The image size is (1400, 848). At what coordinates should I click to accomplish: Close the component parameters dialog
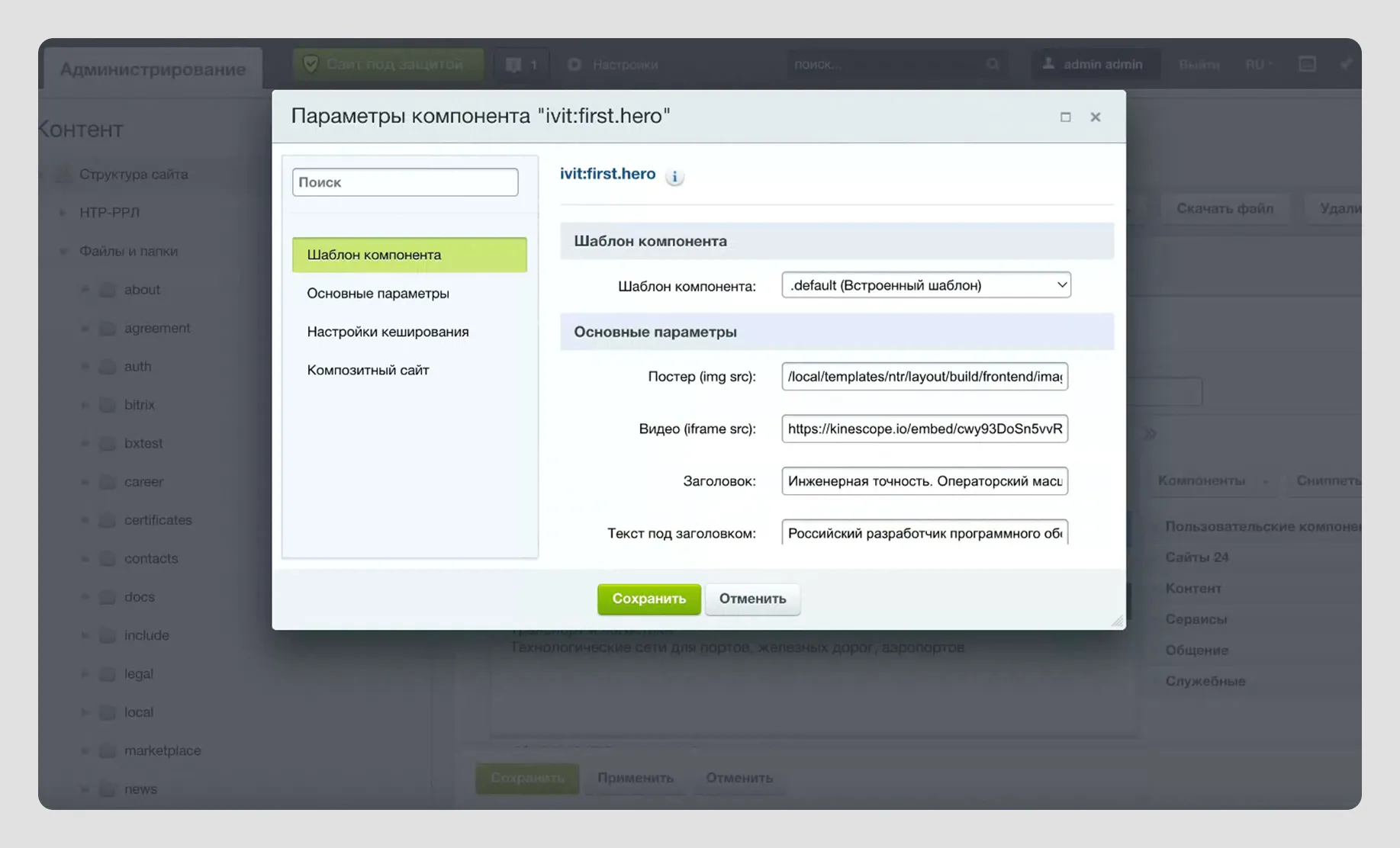[1096, 117]
